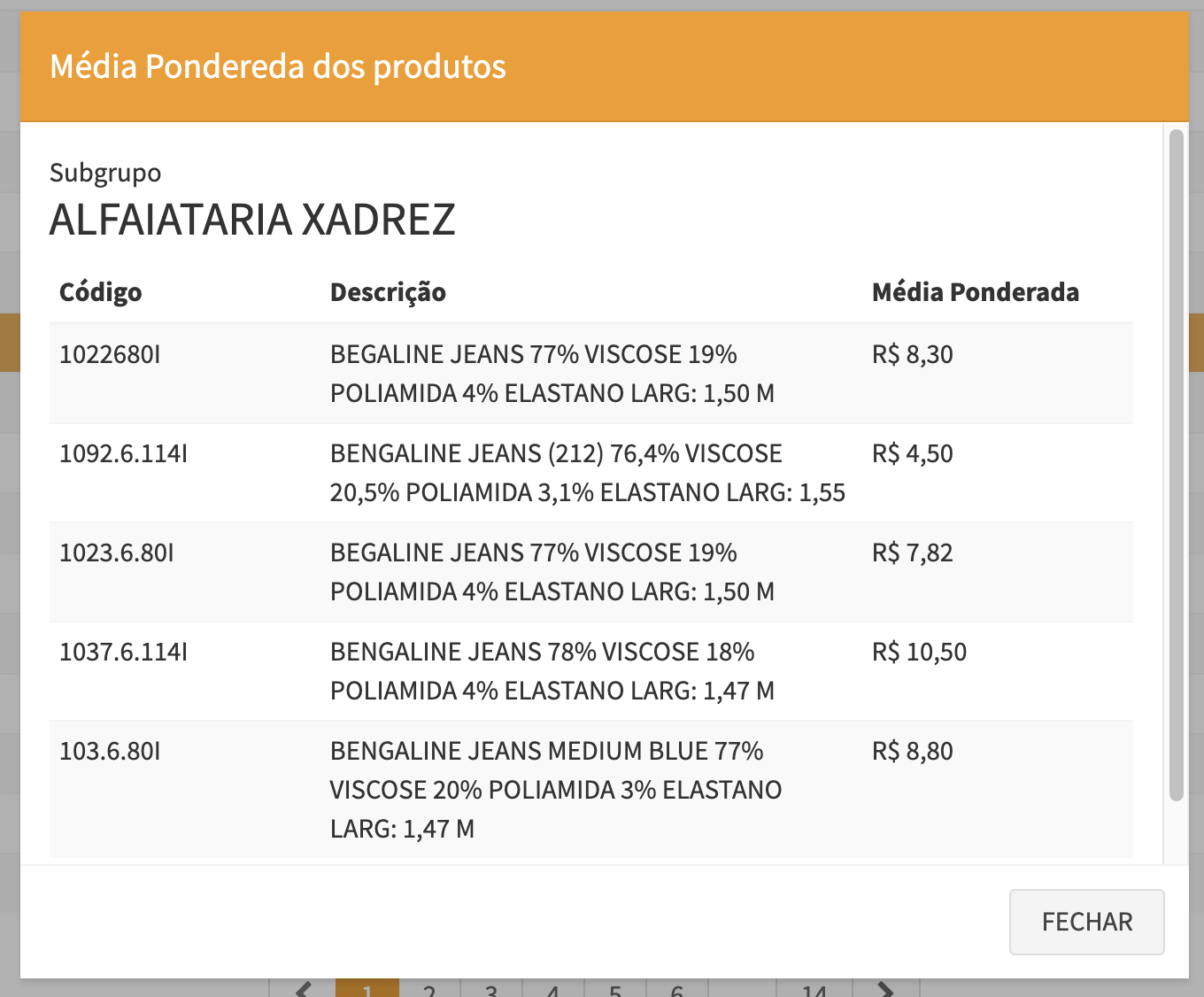Open pagination page 5
Image resolution: width=1204 pixels, height=997 pixels.
pyautogui.click(x=615, y=990)
